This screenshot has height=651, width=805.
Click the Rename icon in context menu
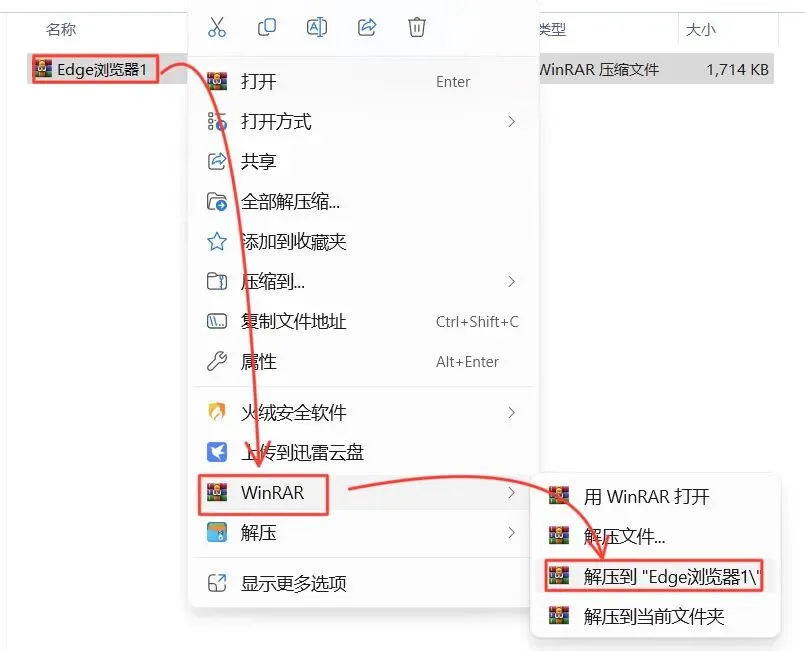coord(317,27)
